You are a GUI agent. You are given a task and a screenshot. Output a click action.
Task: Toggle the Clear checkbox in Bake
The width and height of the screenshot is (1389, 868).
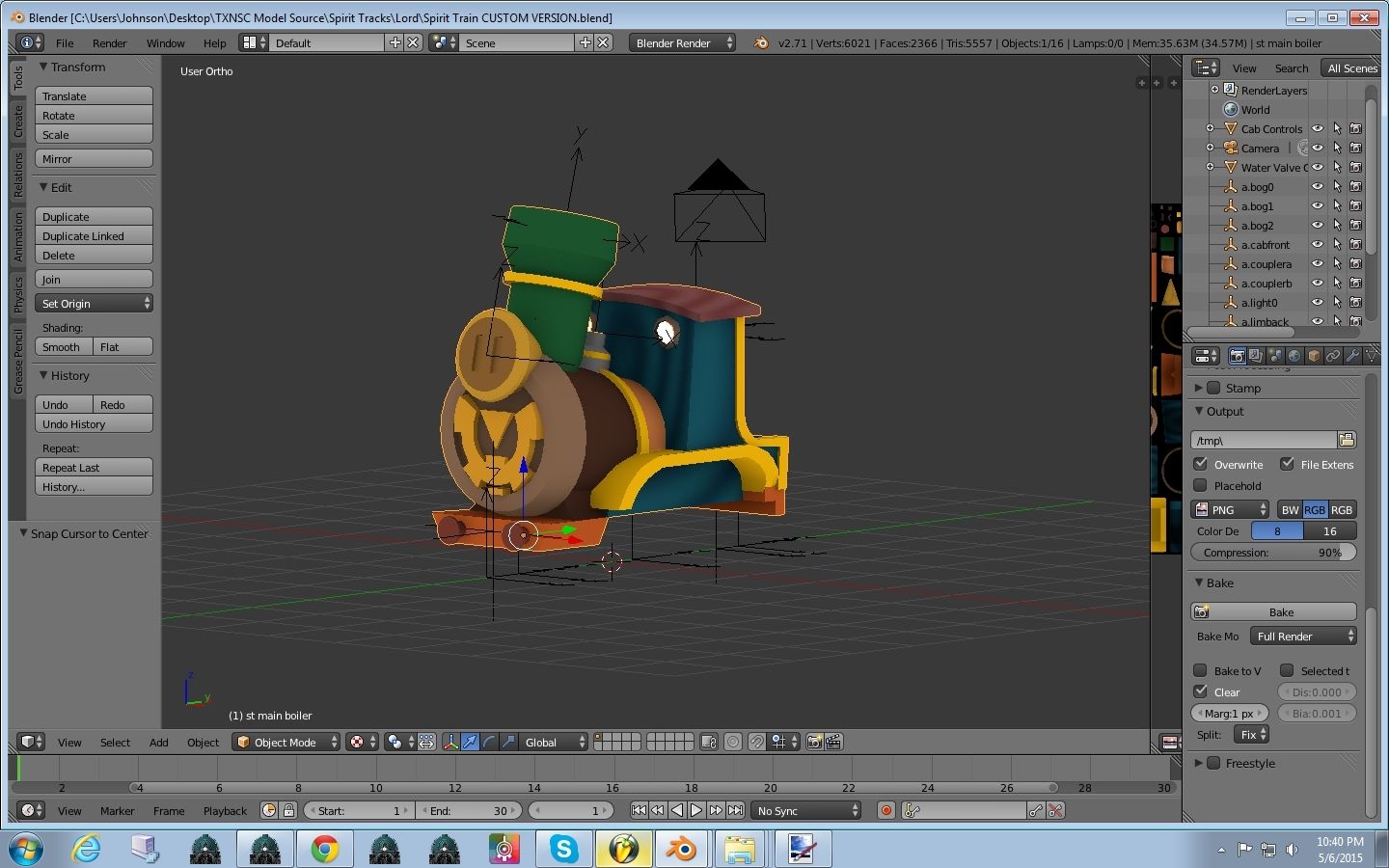(1201, 692)
